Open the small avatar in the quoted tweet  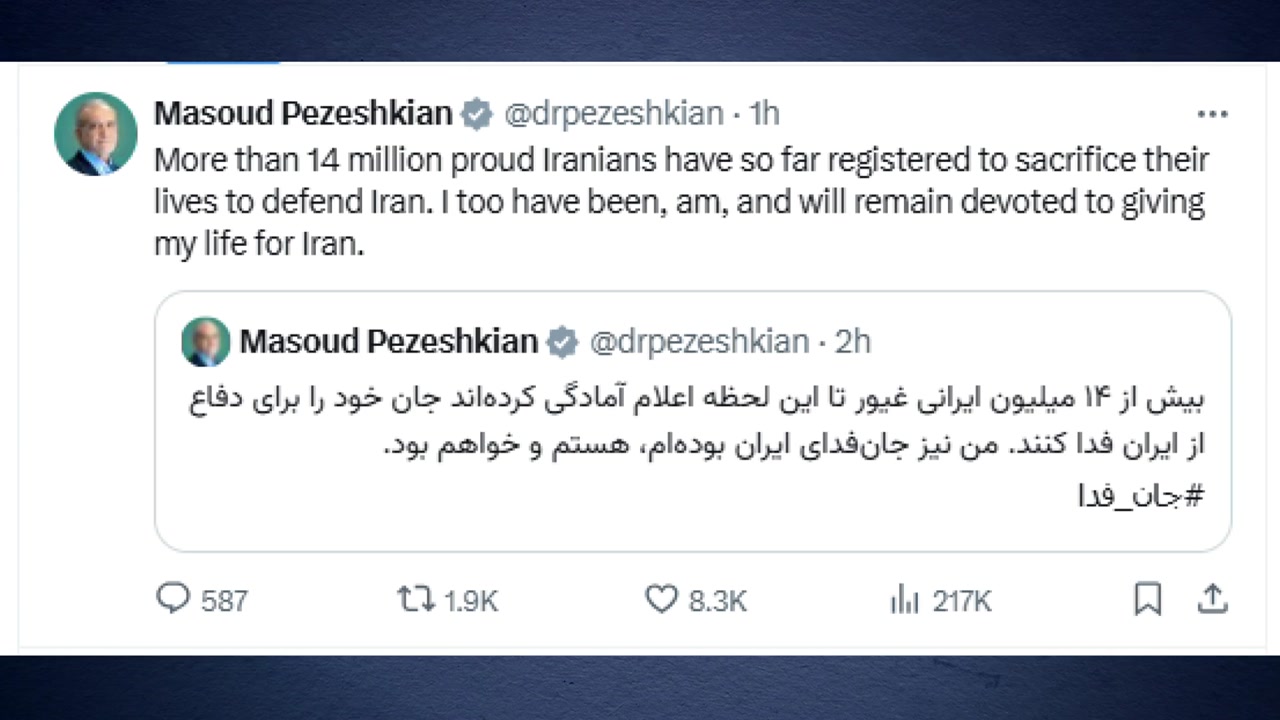click(206, 342)
